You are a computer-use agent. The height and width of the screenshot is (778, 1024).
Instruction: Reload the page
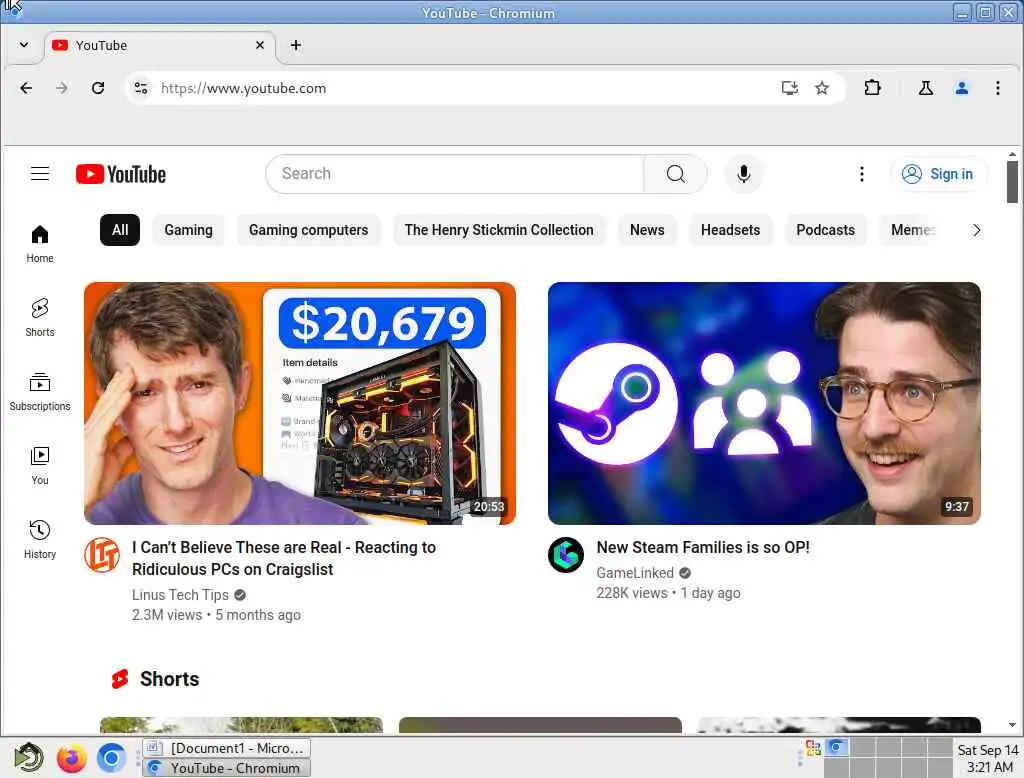[98, 88]
